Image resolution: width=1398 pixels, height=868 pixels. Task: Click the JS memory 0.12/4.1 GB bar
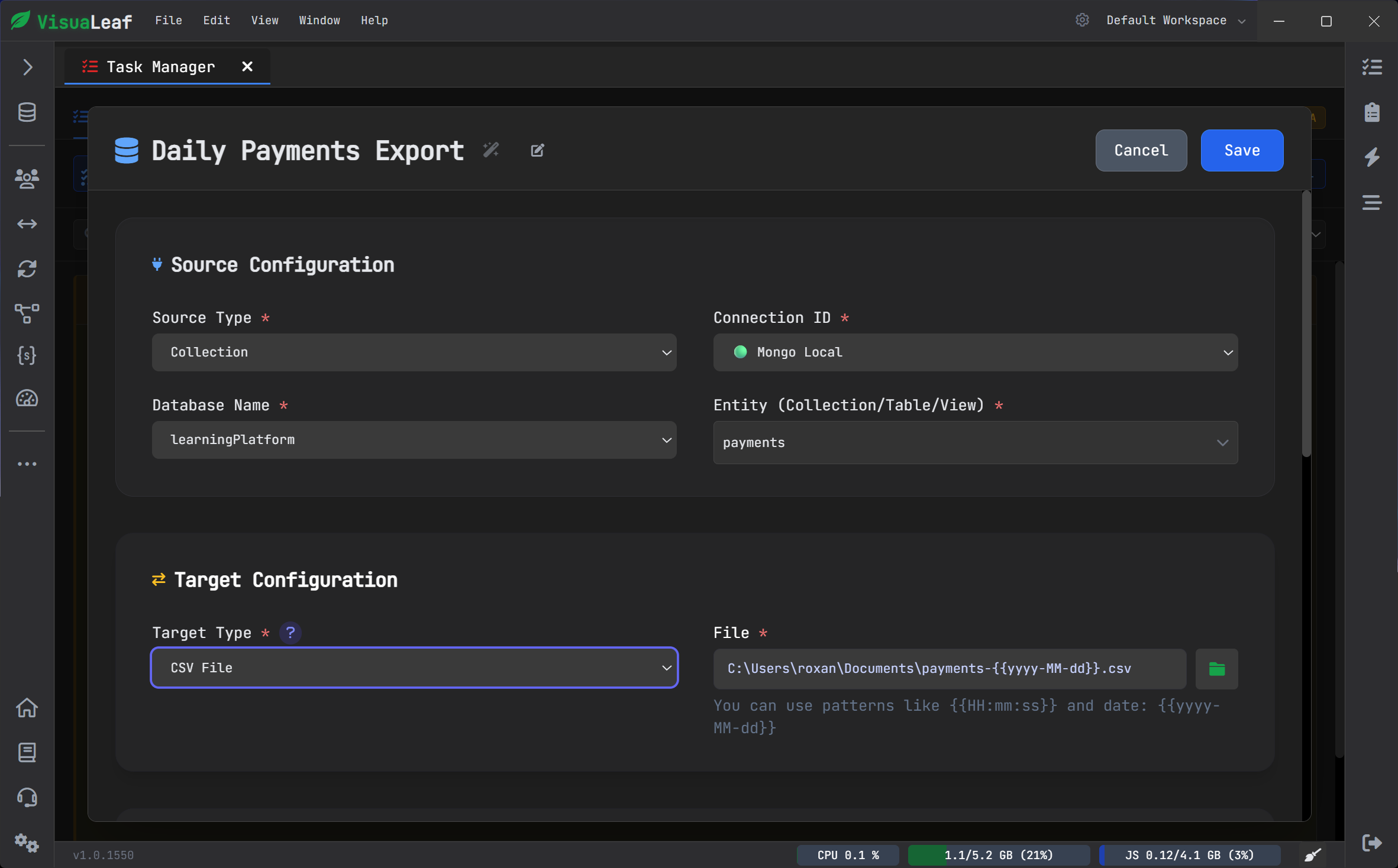[x=1189, y=855]
